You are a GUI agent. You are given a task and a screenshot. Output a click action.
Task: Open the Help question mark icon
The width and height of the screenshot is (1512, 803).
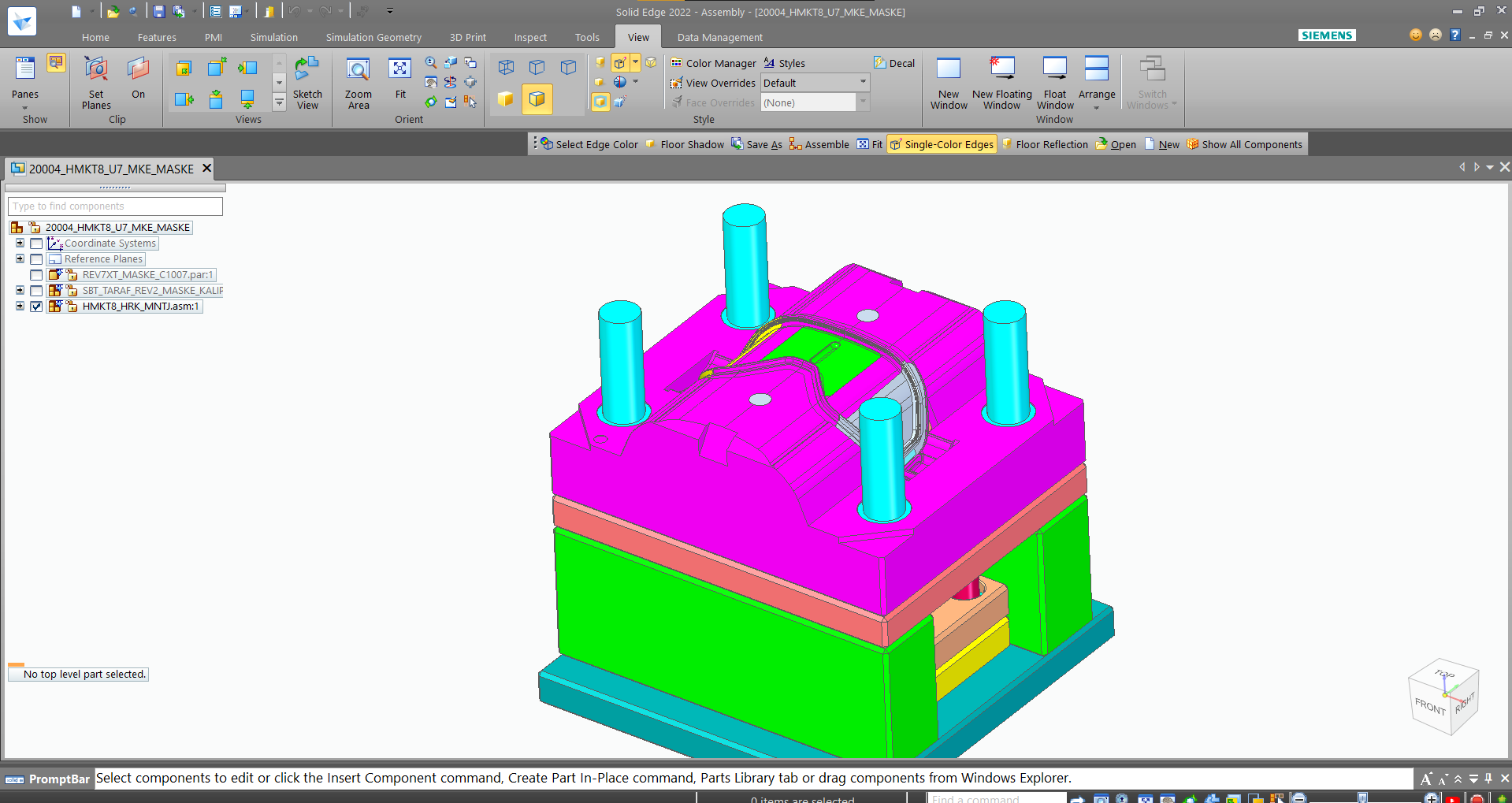(x=1455, y=35)
